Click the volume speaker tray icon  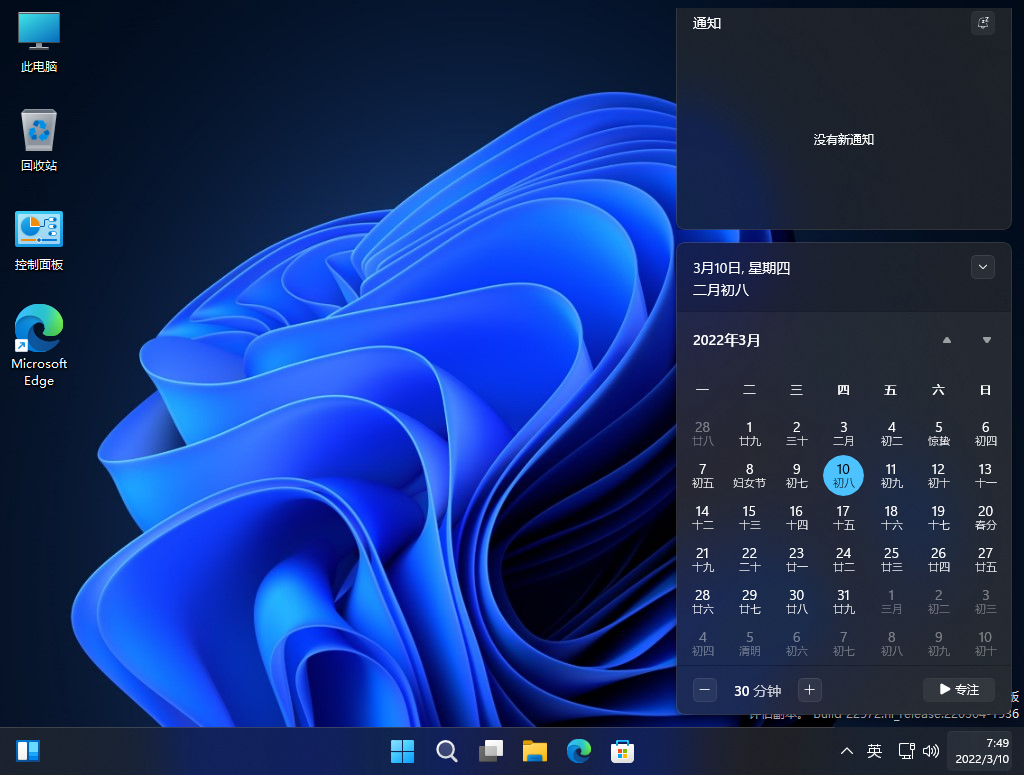pyautogui.click(x=931, y=750)
